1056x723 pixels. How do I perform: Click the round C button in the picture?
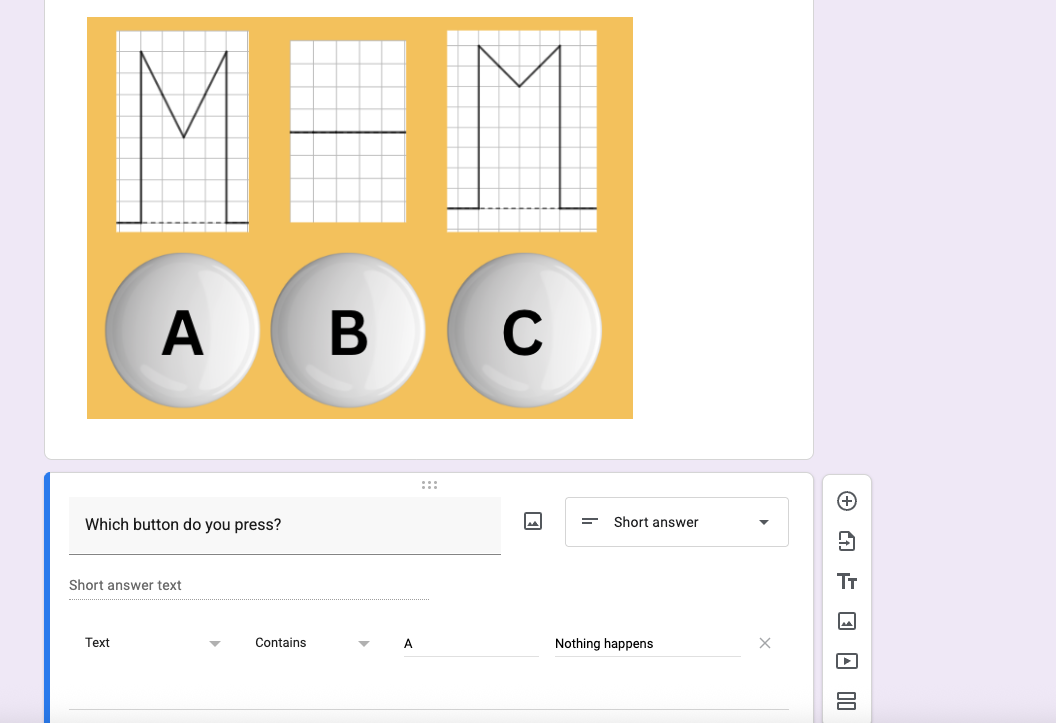tap(524, 331)
